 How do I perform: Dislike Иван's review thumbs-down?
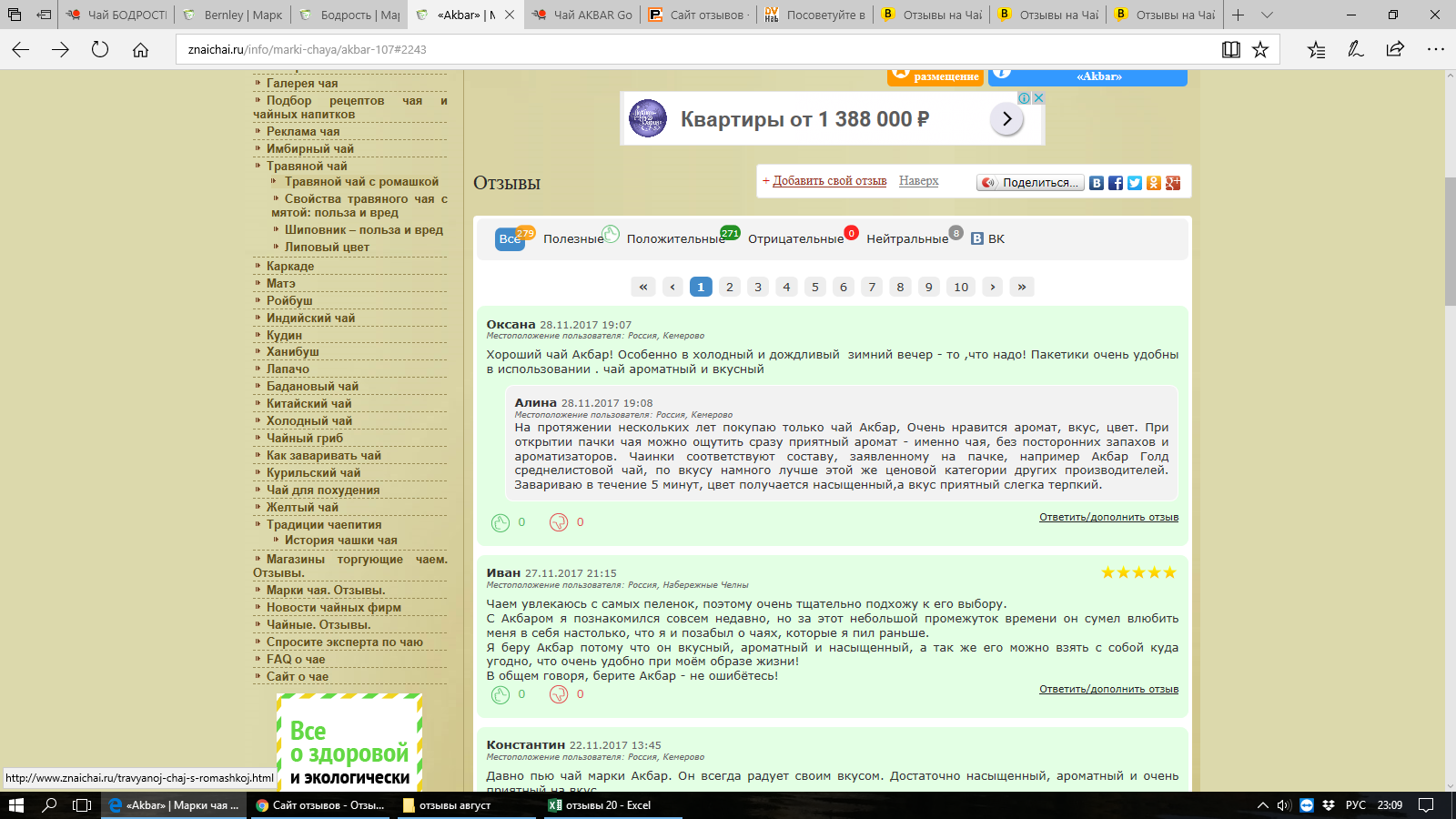coord(559,694)
